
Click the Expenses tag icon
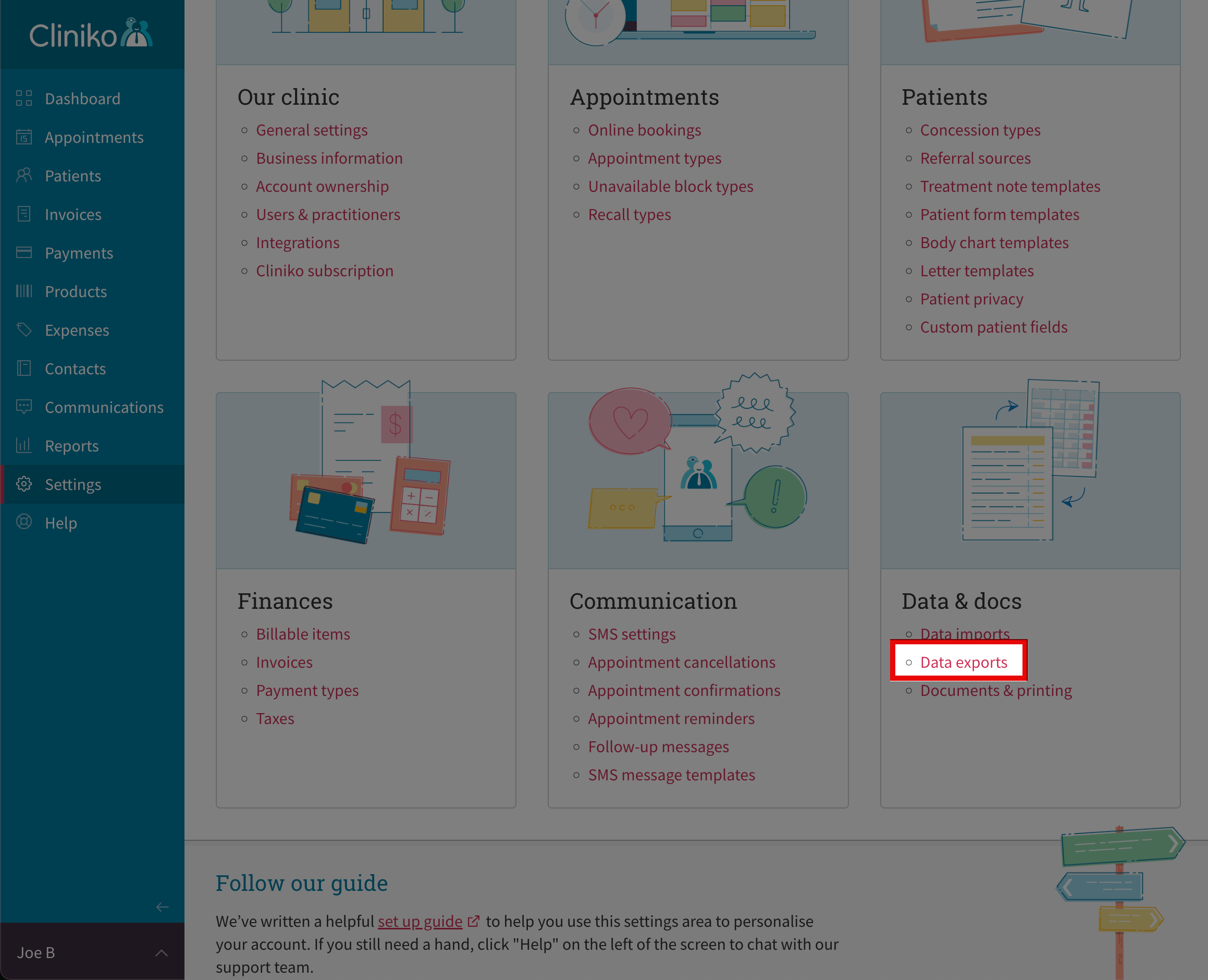point(23,329)
